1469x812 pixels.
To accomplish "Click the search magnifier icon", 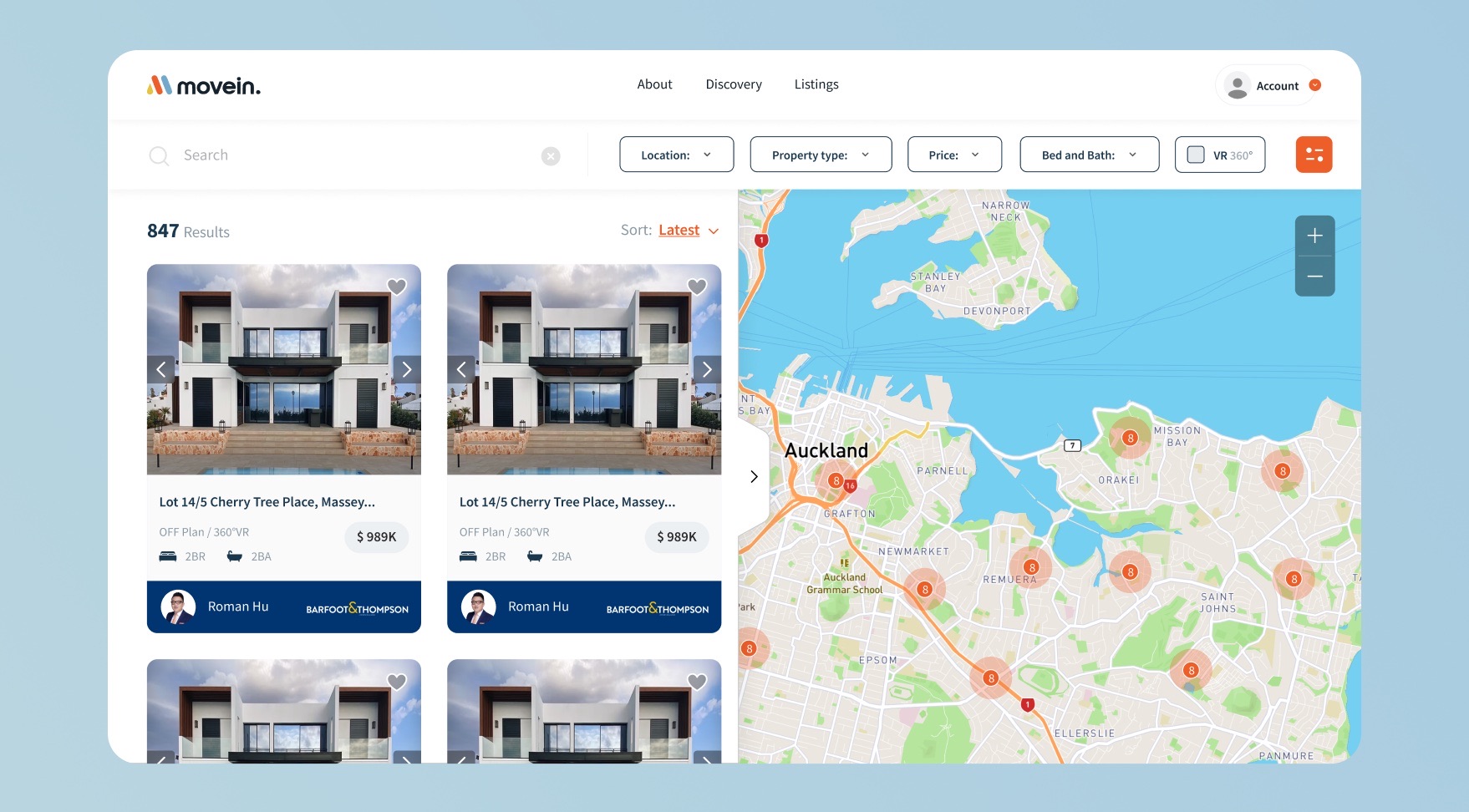I will pyautogui.click(x=159, y=155).
